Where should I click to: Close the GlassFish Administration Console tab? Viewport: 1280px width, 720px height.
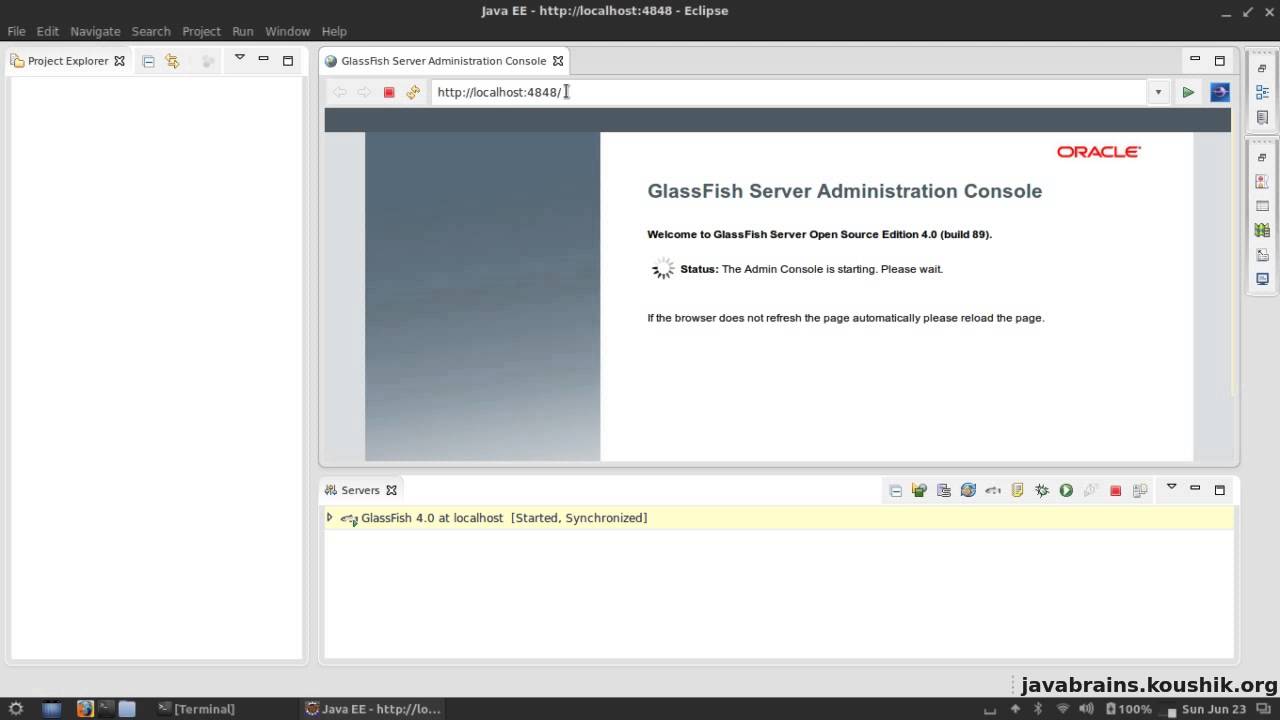click(558, 61)
